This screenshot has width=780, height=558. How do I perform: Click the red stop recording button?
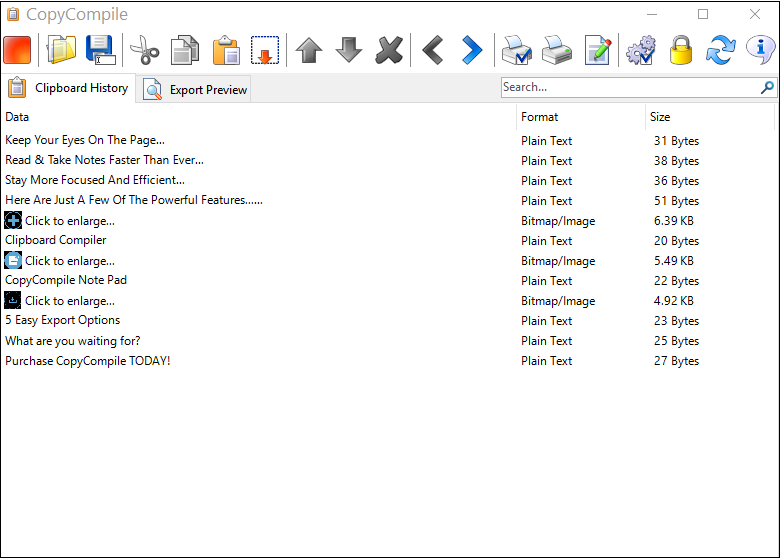click(x=17, y=50)
